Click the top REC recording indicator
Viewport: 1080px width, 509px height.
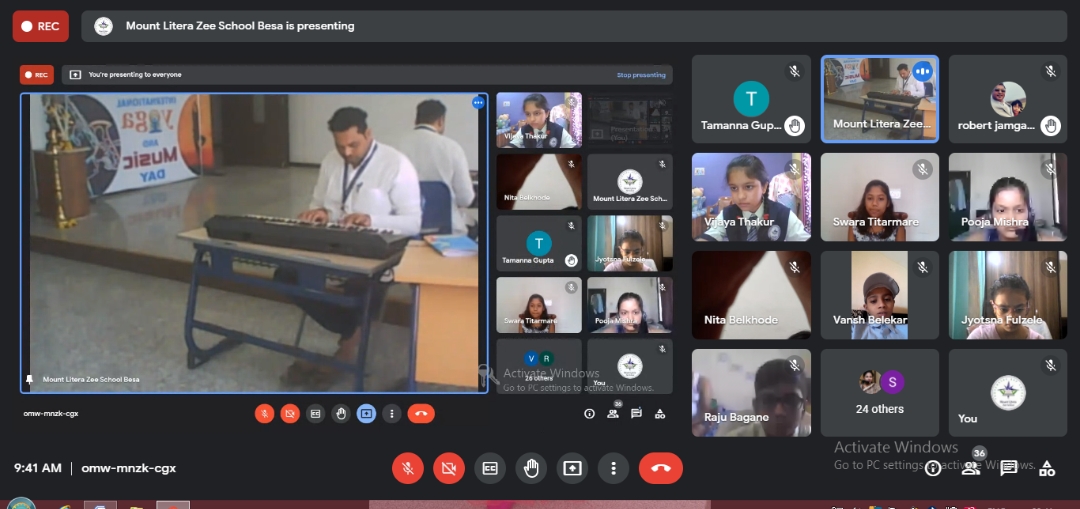point(41,26)
